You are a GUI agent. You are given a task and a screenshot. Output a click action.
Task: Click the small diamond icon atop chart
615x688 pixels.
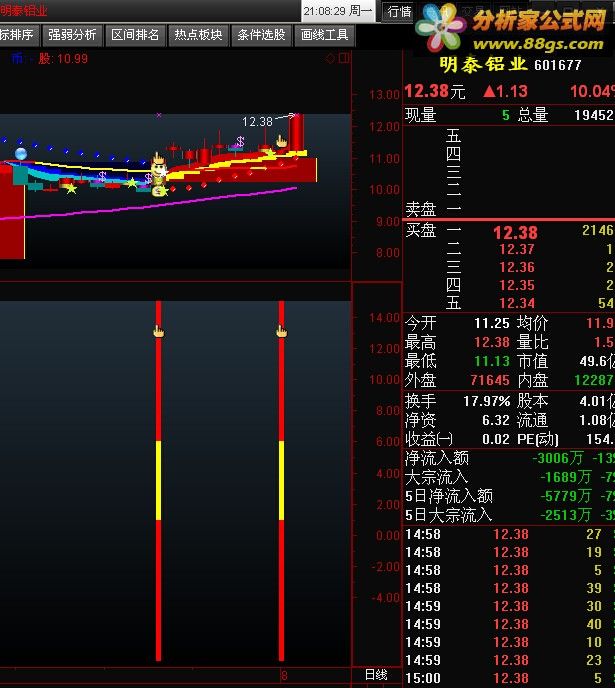click(330, 58)
